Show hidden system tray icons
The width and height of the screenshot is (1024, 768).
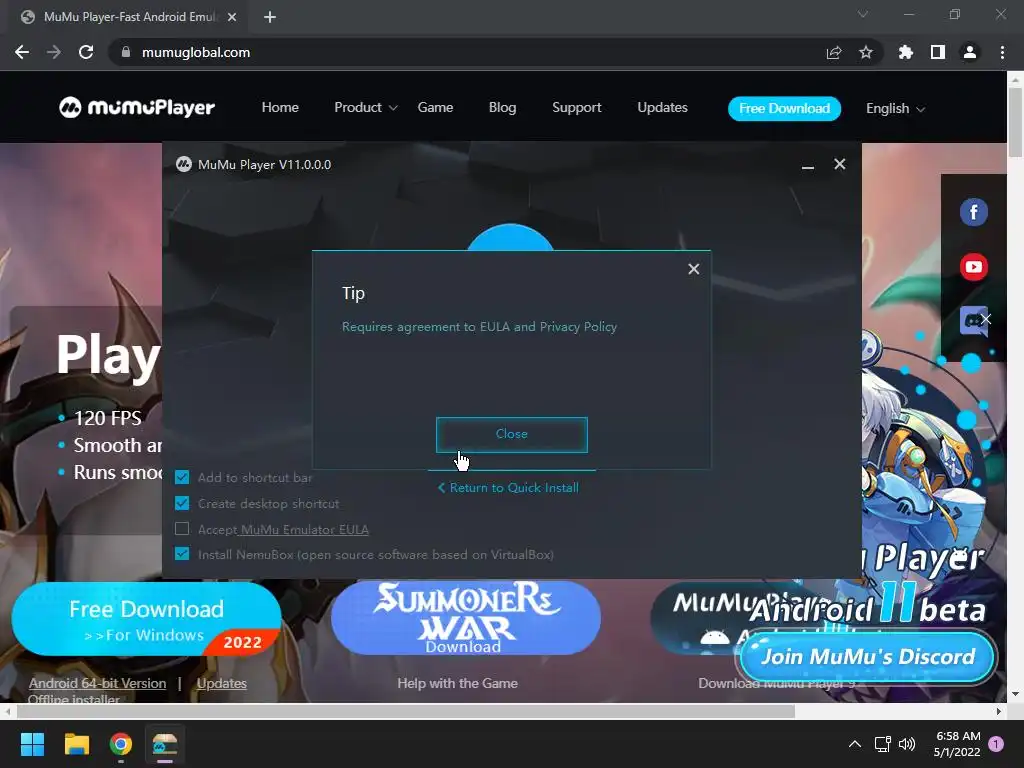tap(854, 744)
